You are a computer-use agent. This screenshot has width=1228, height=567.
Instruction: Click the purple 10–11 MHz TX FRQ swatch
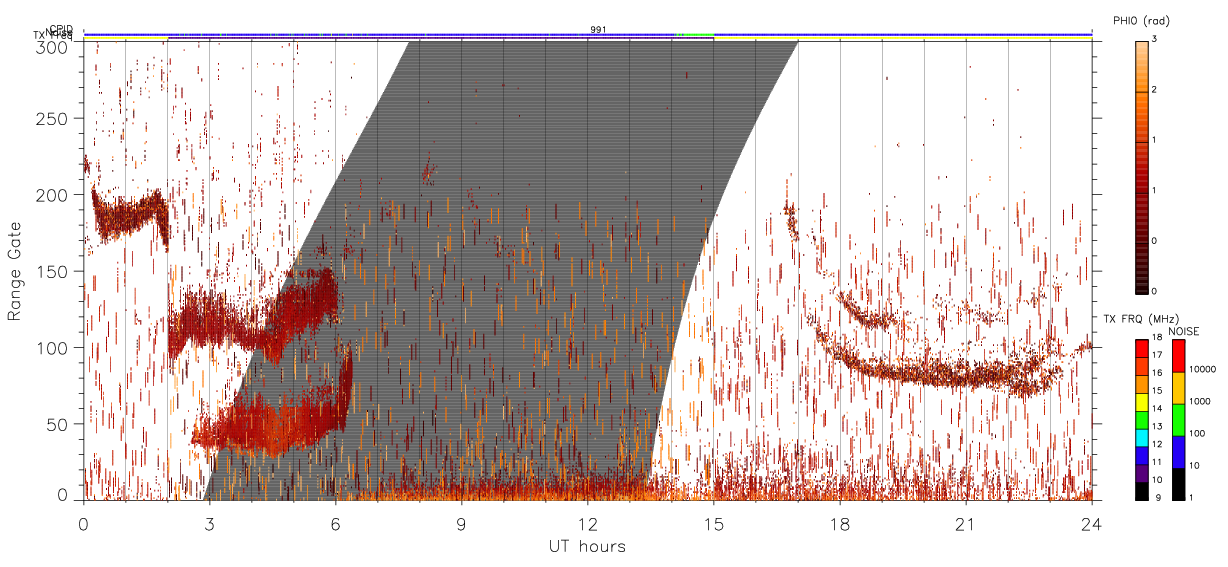[x=1142, y=474]
